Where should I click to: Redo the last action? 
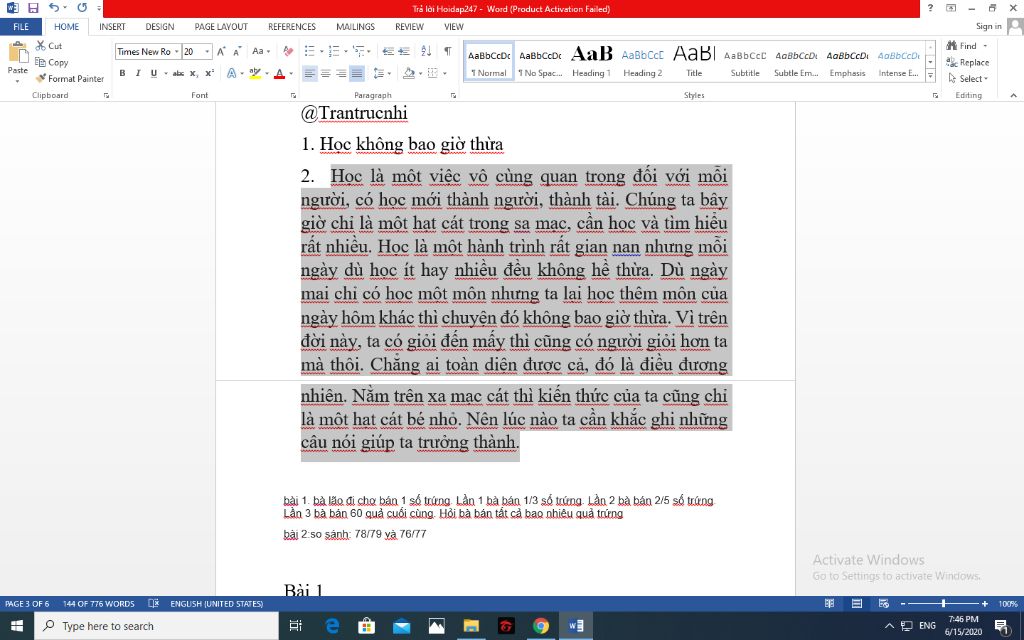pyautogui.click(x=82, y=8)
